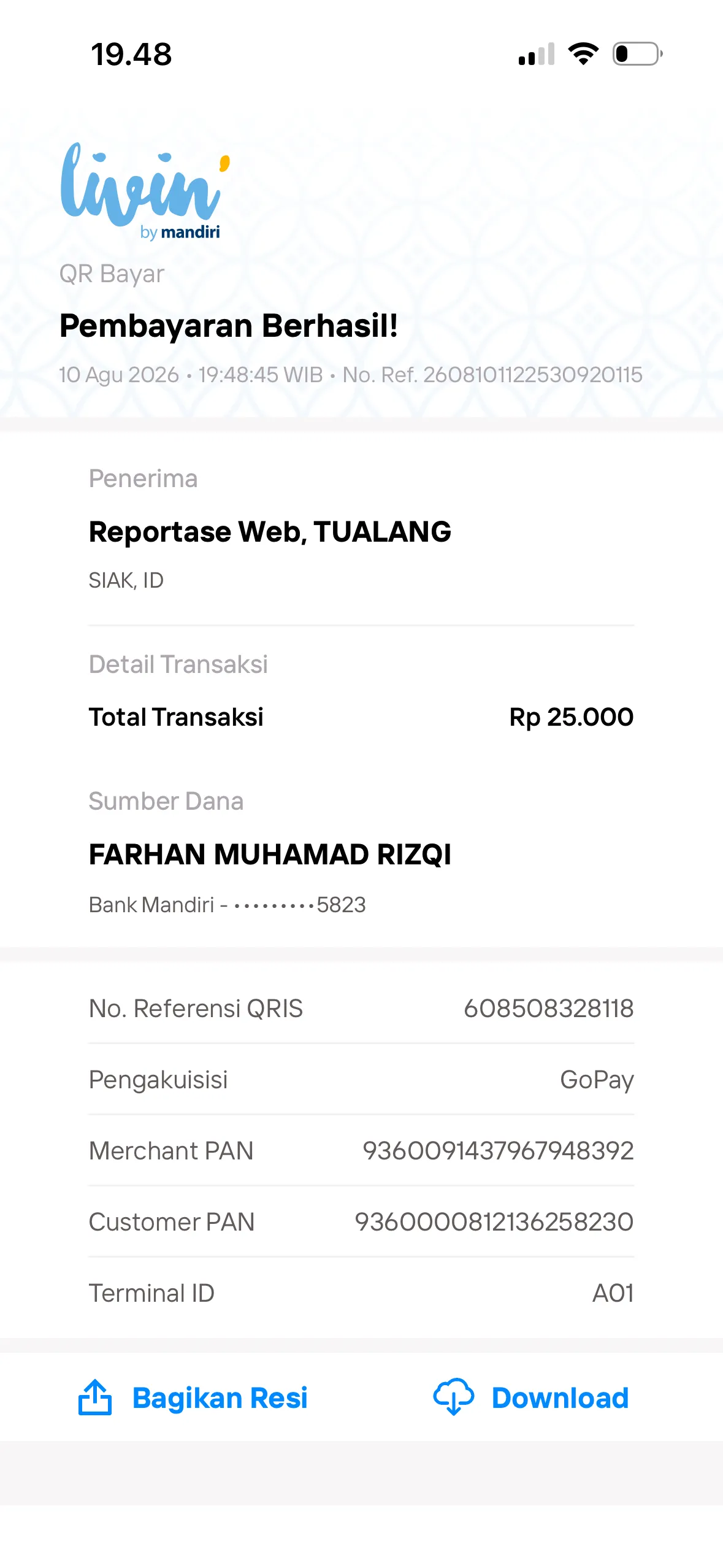Select the Download button label

pos(560,1398)
